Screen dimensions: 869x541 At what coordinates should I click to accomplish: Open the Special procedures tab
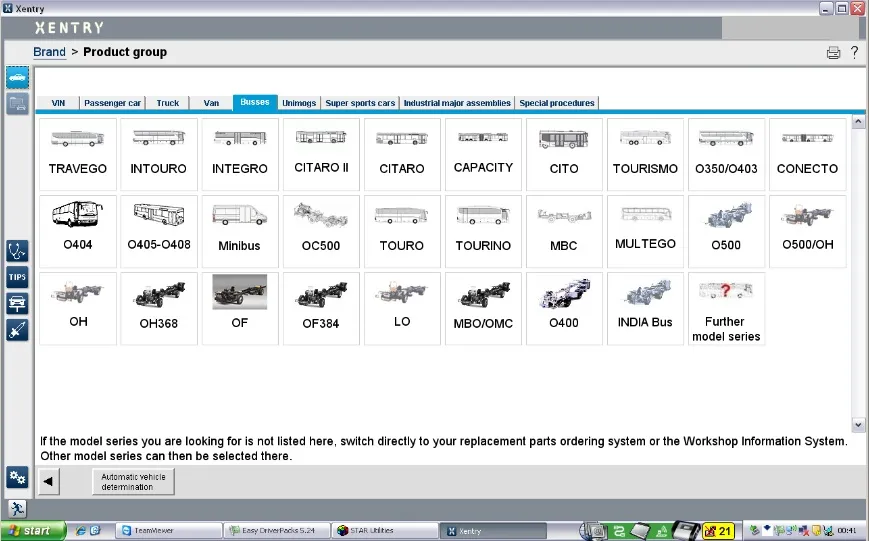556,103
